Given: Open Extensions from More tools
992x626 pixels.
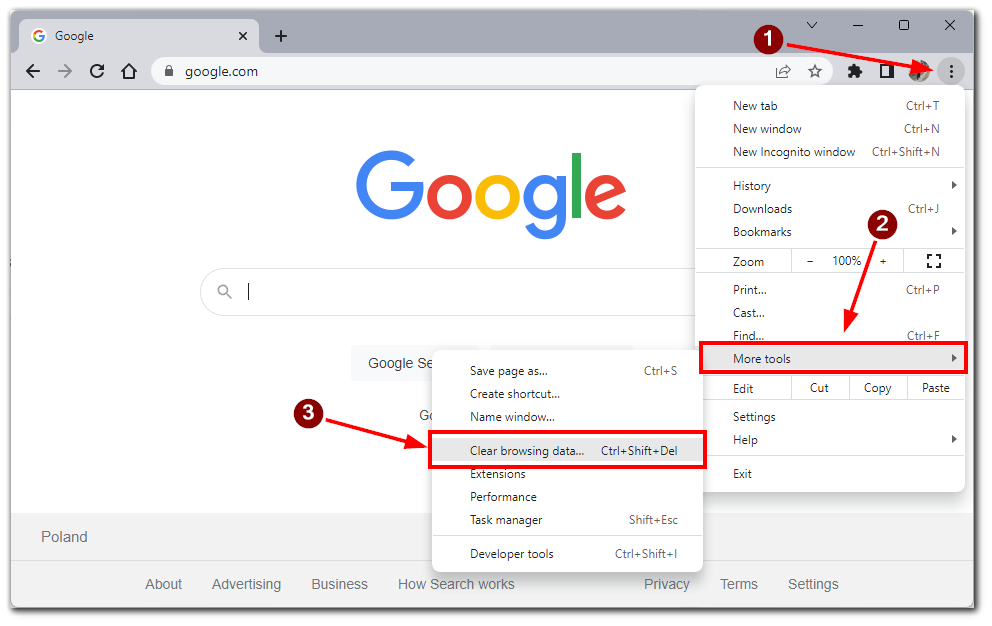Looking at the screenshot, I should pyautogui.click(x=567, y=474).
